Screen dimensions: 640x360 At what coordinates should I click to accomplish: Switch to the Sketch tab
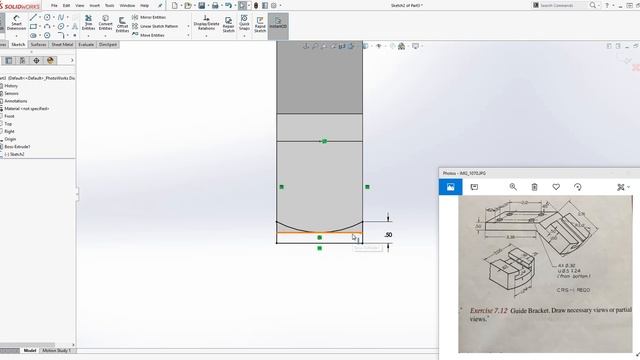point(18,44)
